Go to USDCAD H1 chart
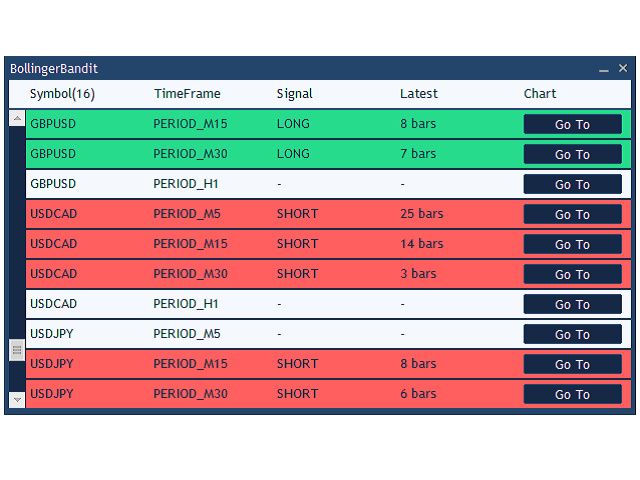 click(x=572, y=304)
